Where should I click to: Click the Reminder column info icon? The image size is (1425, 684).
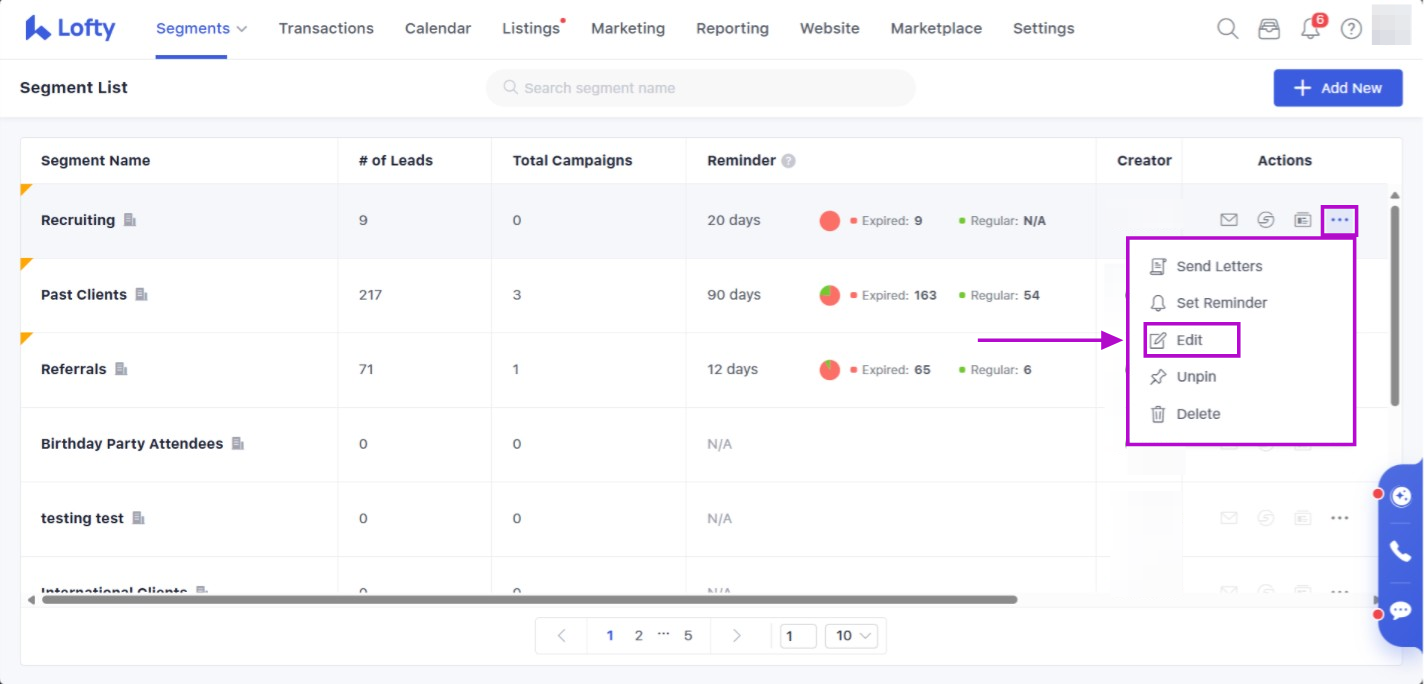tap(788, 161)
